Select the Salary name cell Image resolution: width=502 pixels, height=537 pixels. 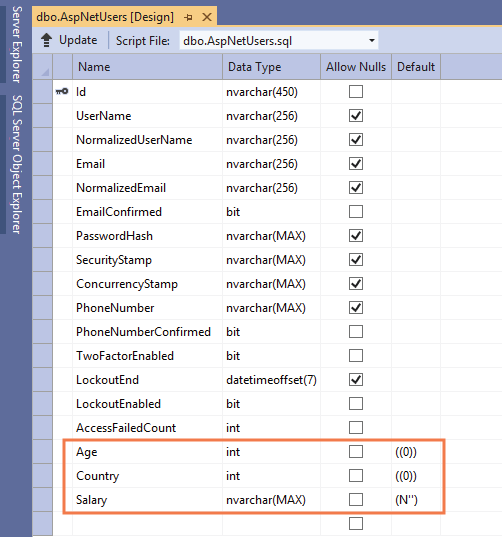coord(148,499)
